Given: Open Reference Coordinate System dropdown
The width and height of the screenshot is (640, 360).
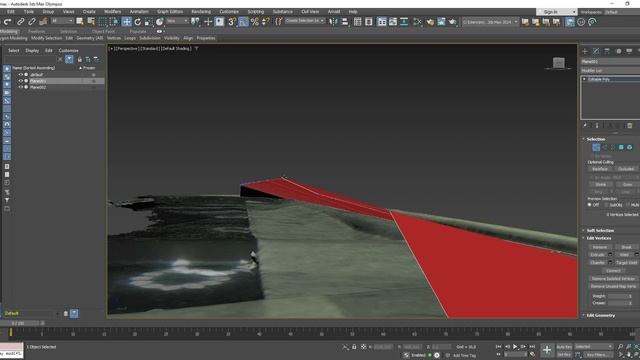Looking at the screenshot, I should tap(177, 21).
